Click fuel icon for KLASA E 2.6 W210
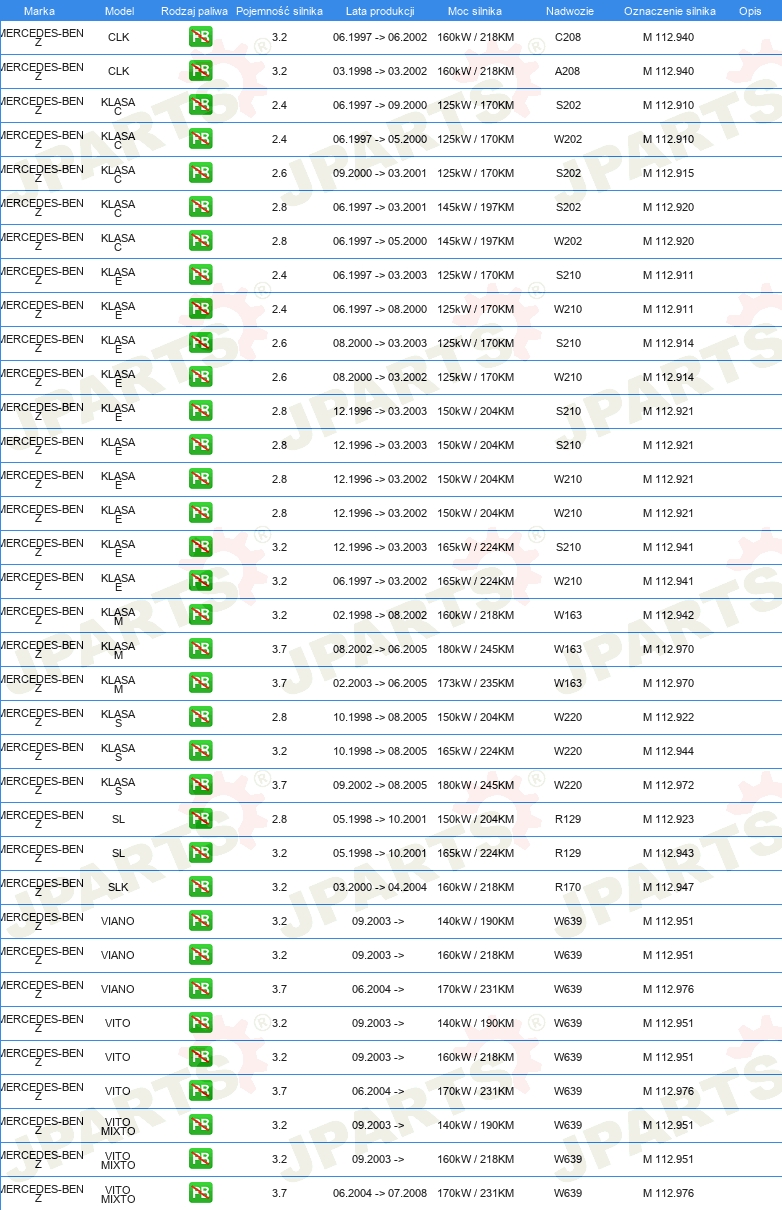Image resolution: width=782 pixels, height=1210 pixels. (200, 378)
